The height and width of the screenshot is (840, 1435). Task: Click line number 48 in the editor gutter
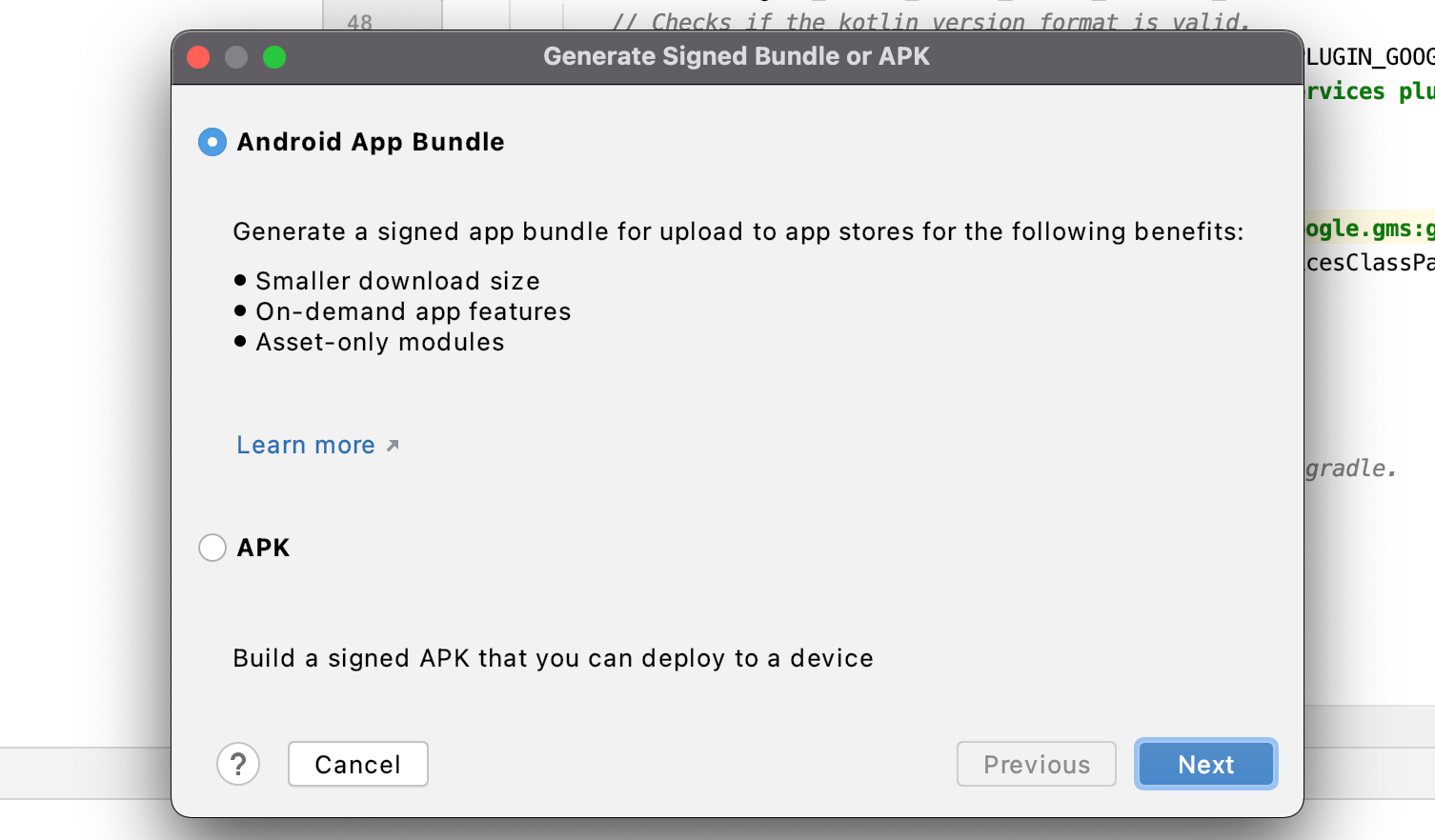360,21
